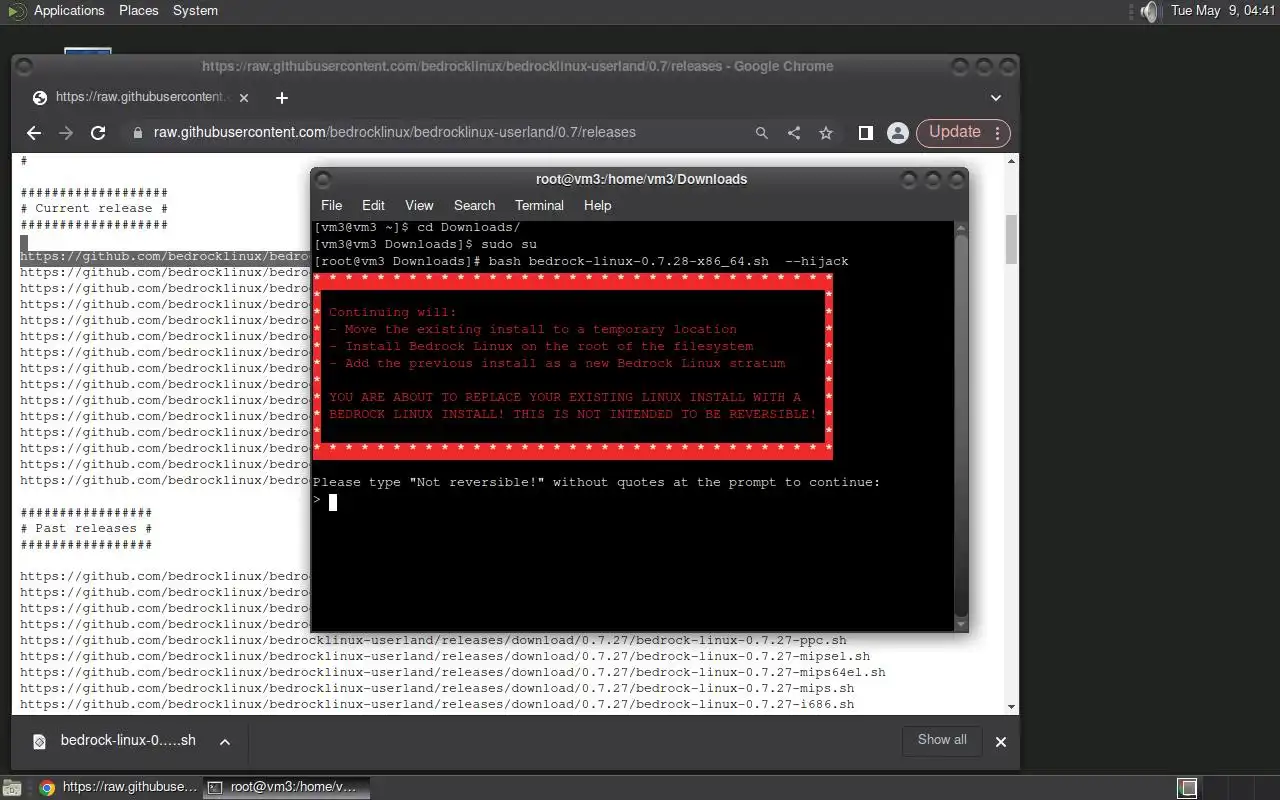
Task: Open Chrome profile avatar
Action: 898,132
